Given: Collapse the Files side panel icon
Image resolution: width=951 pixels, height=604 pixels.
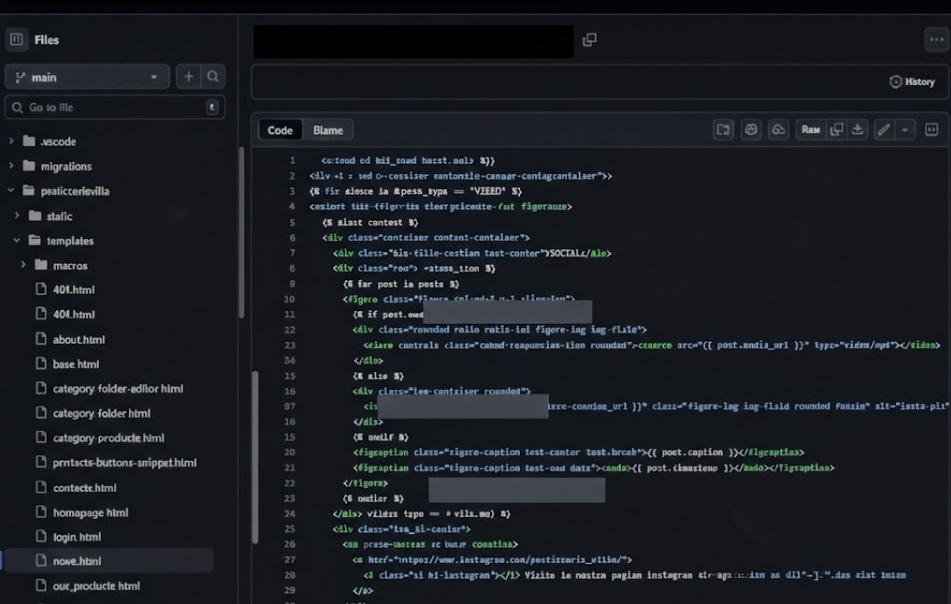Looking at the screenshot, I should (16, 40).
